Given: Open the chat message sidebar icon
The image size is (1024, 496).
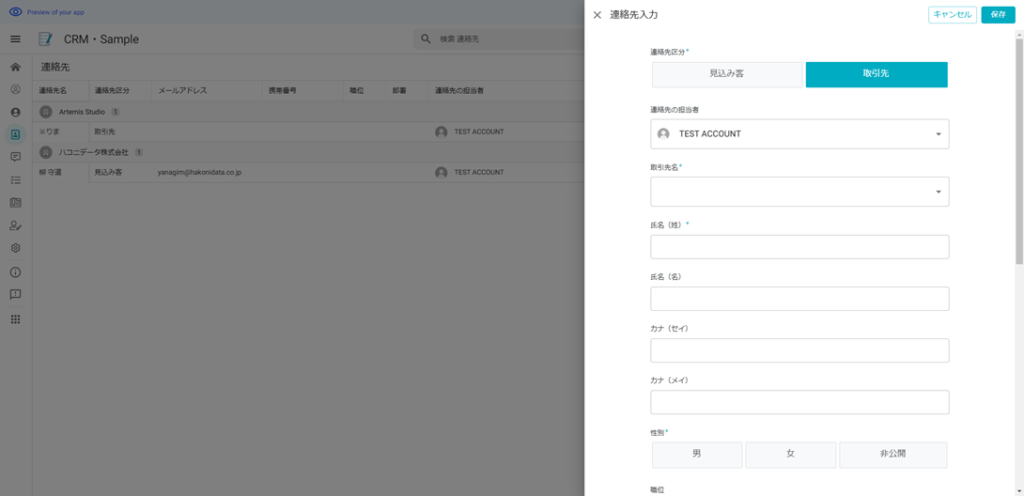Looking at the screenshot, I should pyautogui.click(x=16, y=157).
